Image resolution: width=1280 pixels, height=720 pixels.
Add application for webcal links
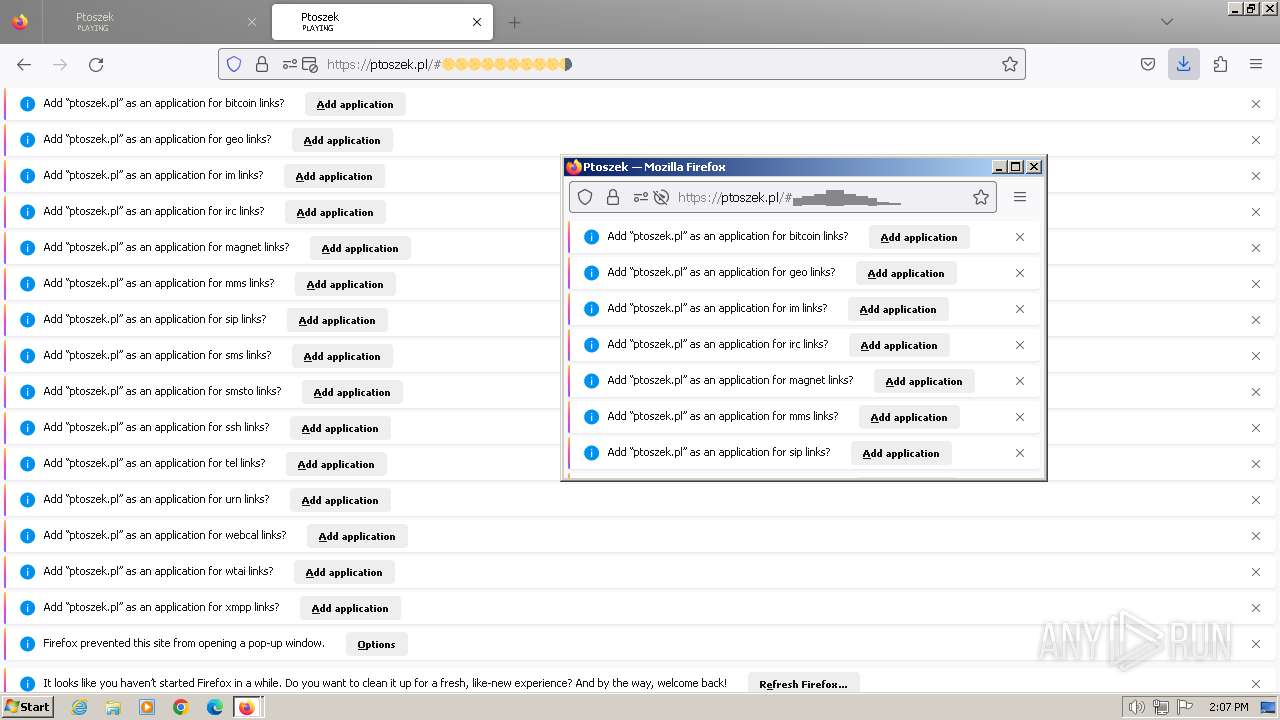357,536
